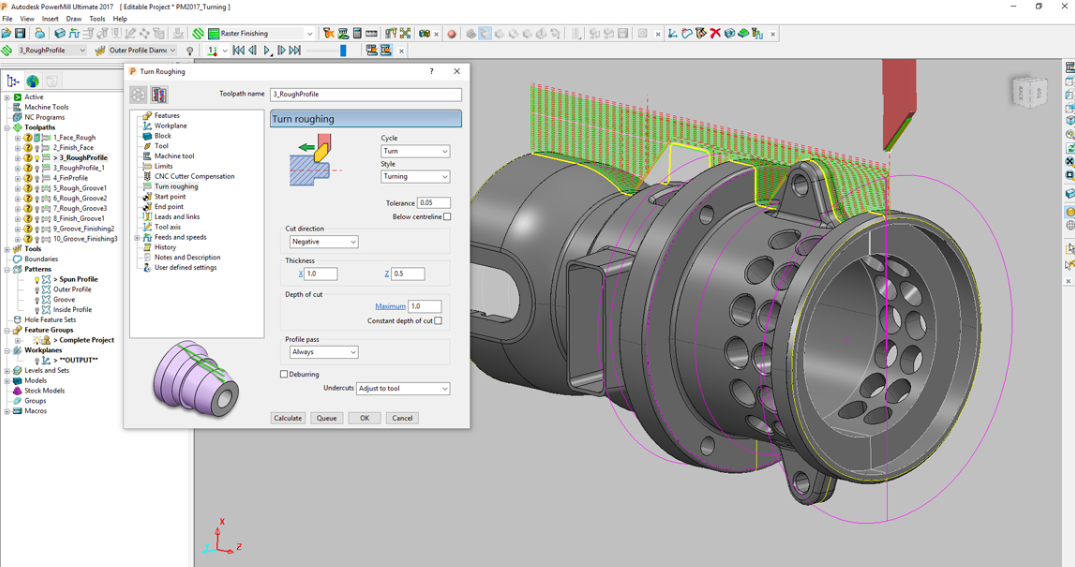
Task: Play the toolpath simulation
Action: tap(267, 50)
